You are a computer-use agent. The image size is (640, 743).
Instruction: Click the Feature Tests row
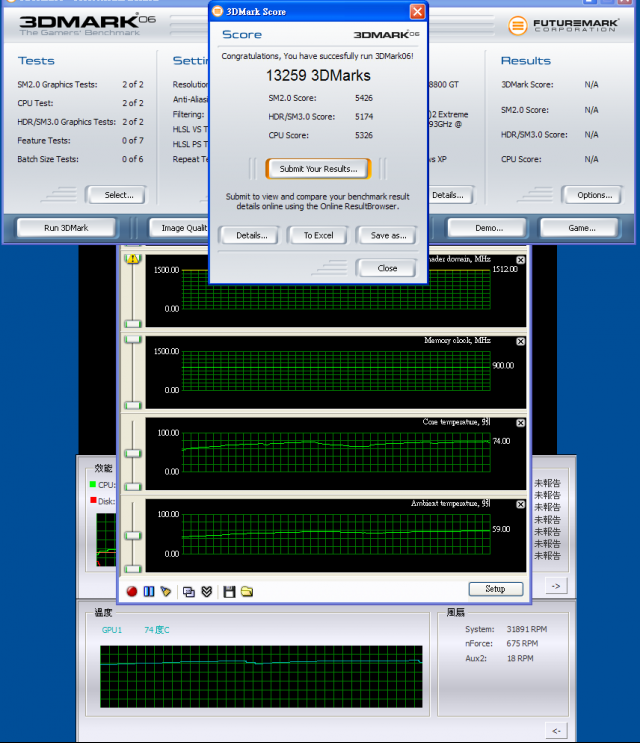(x=80, y=141)
